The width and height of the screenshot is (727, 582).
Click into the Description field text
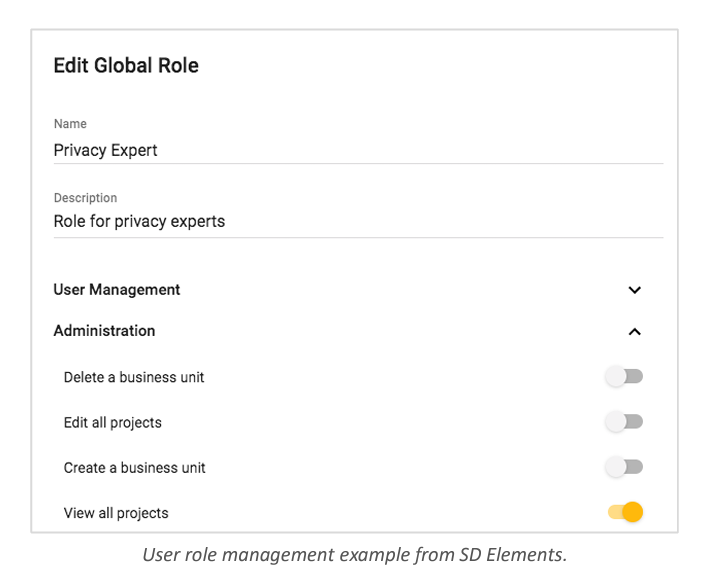point(358,222)
